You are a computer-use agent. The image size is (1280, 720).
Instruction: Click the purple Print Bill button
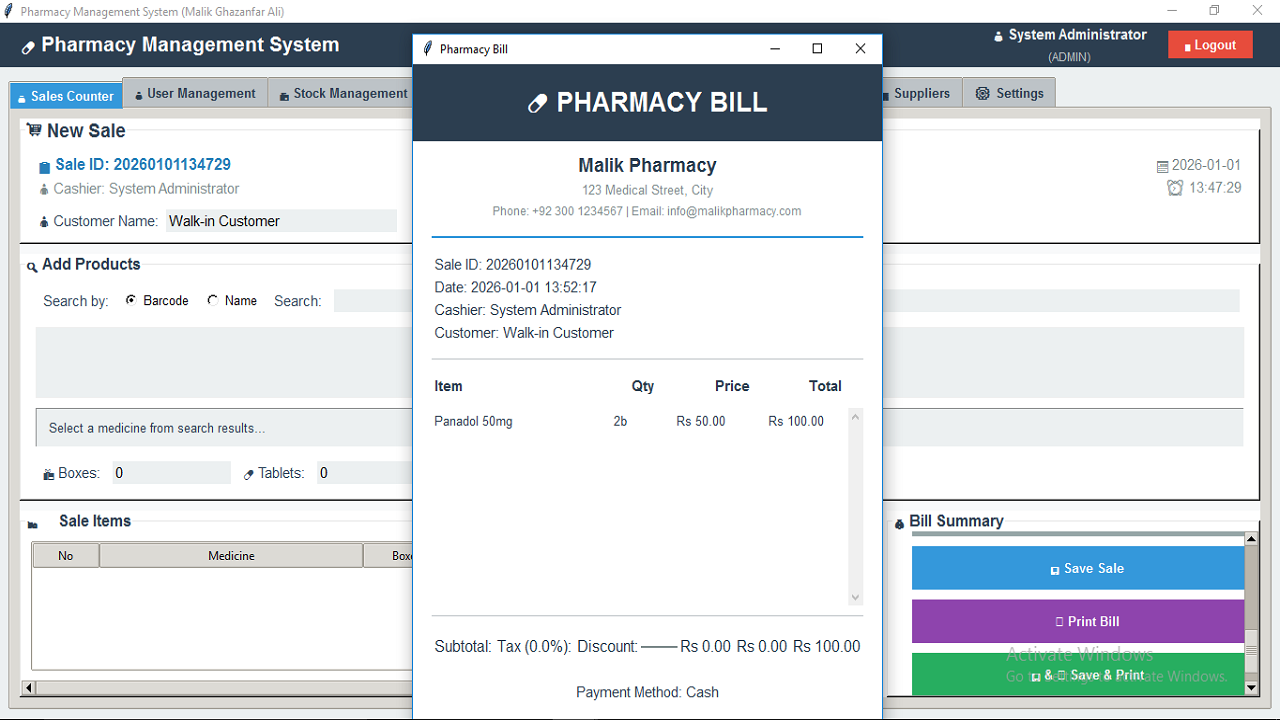click(x=1078, y=621)
